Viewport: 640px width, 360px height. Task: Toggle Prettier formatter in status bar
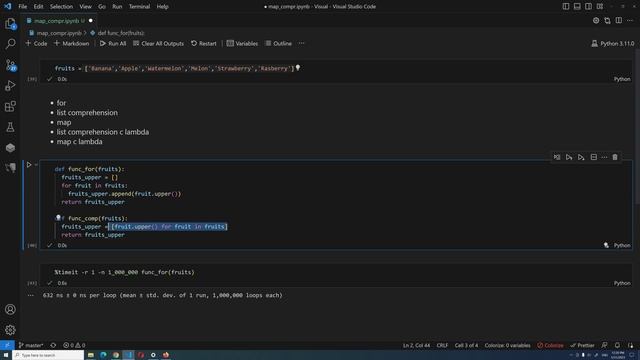point(582,345)
